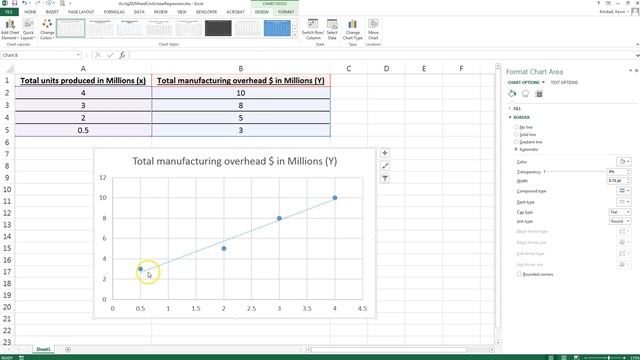The height and width of the screenshot is (360, 640).
Task: Click the chart title text
Action: coord(234,161)
